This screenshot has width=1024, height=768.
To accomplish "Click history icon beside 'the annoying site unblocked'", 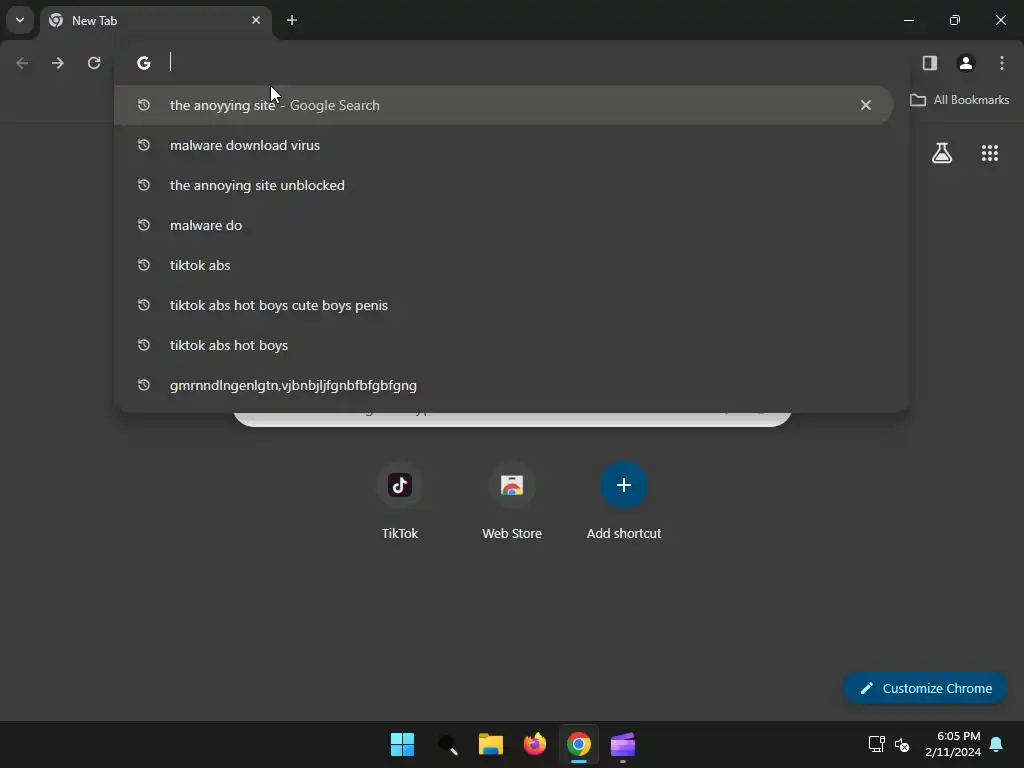I will tap(144, 185).
